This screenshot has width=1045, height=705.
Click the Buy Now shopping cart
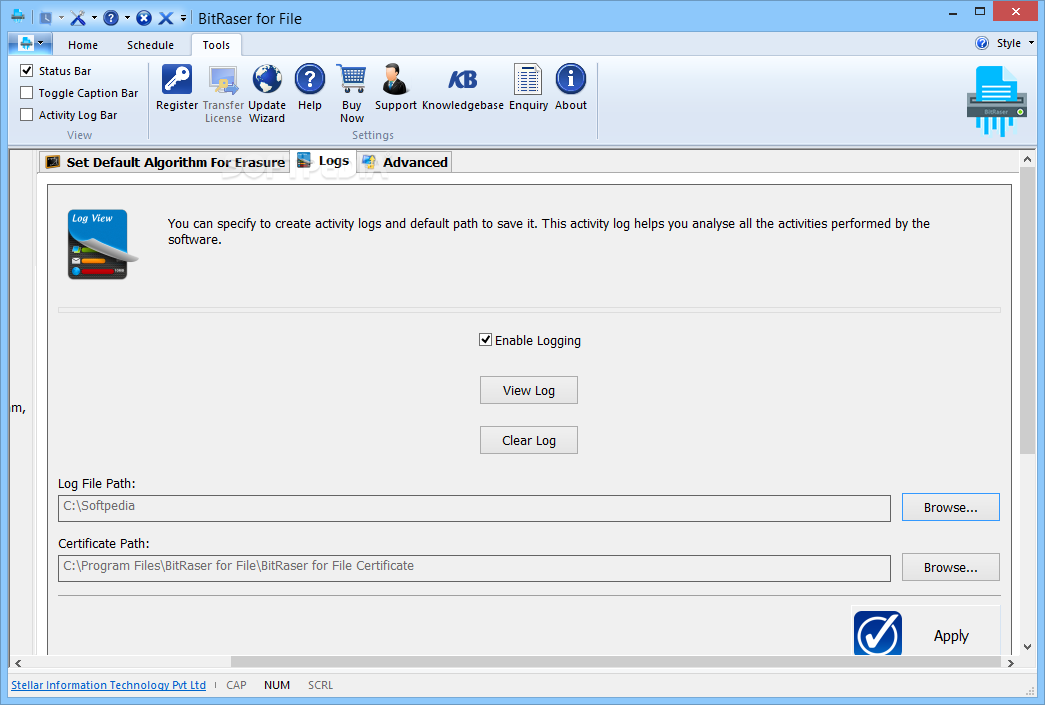[x=352, y=79]
